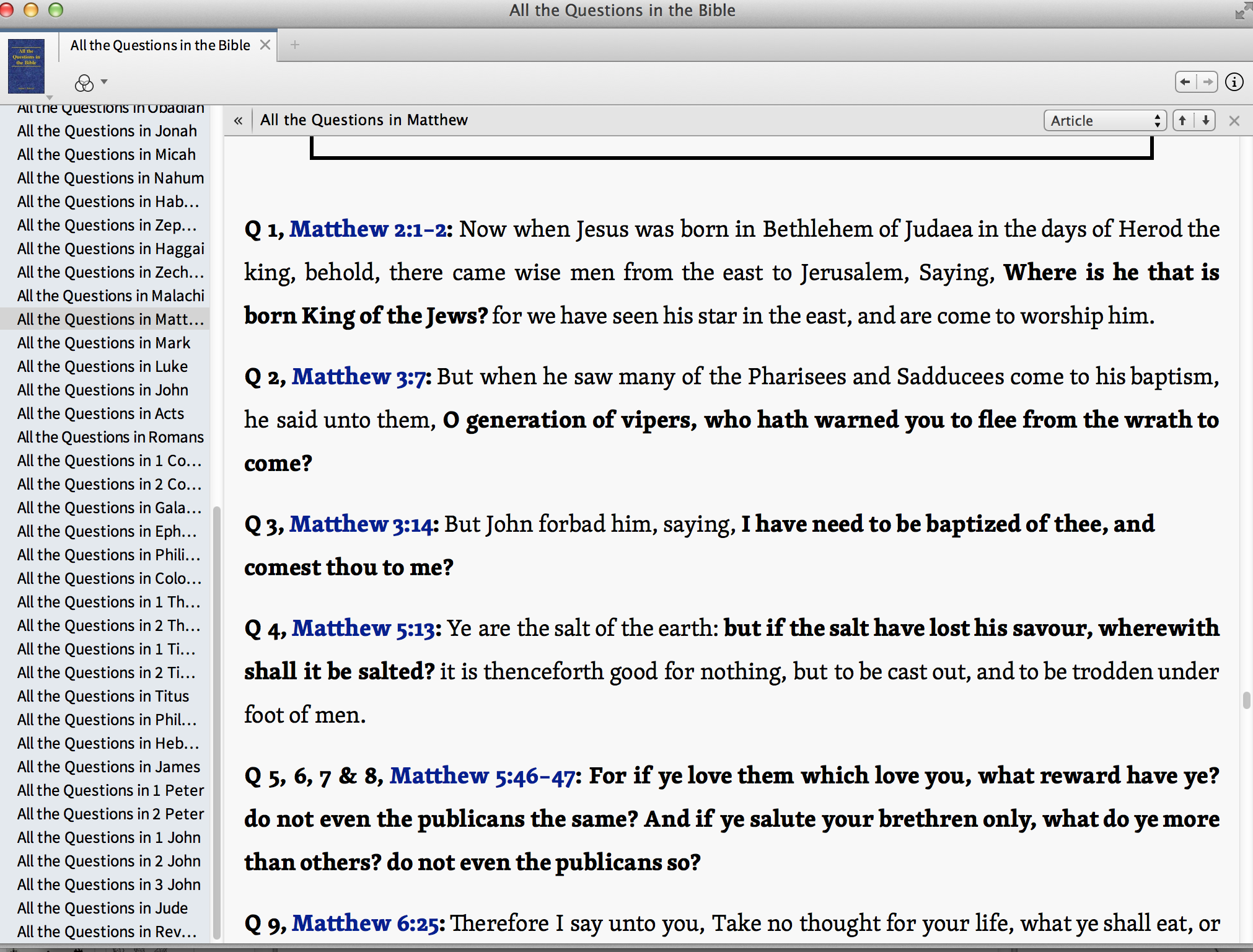Open the Matthew 5:46–47 reference link

pyautogui.click(x=482, y=777)
